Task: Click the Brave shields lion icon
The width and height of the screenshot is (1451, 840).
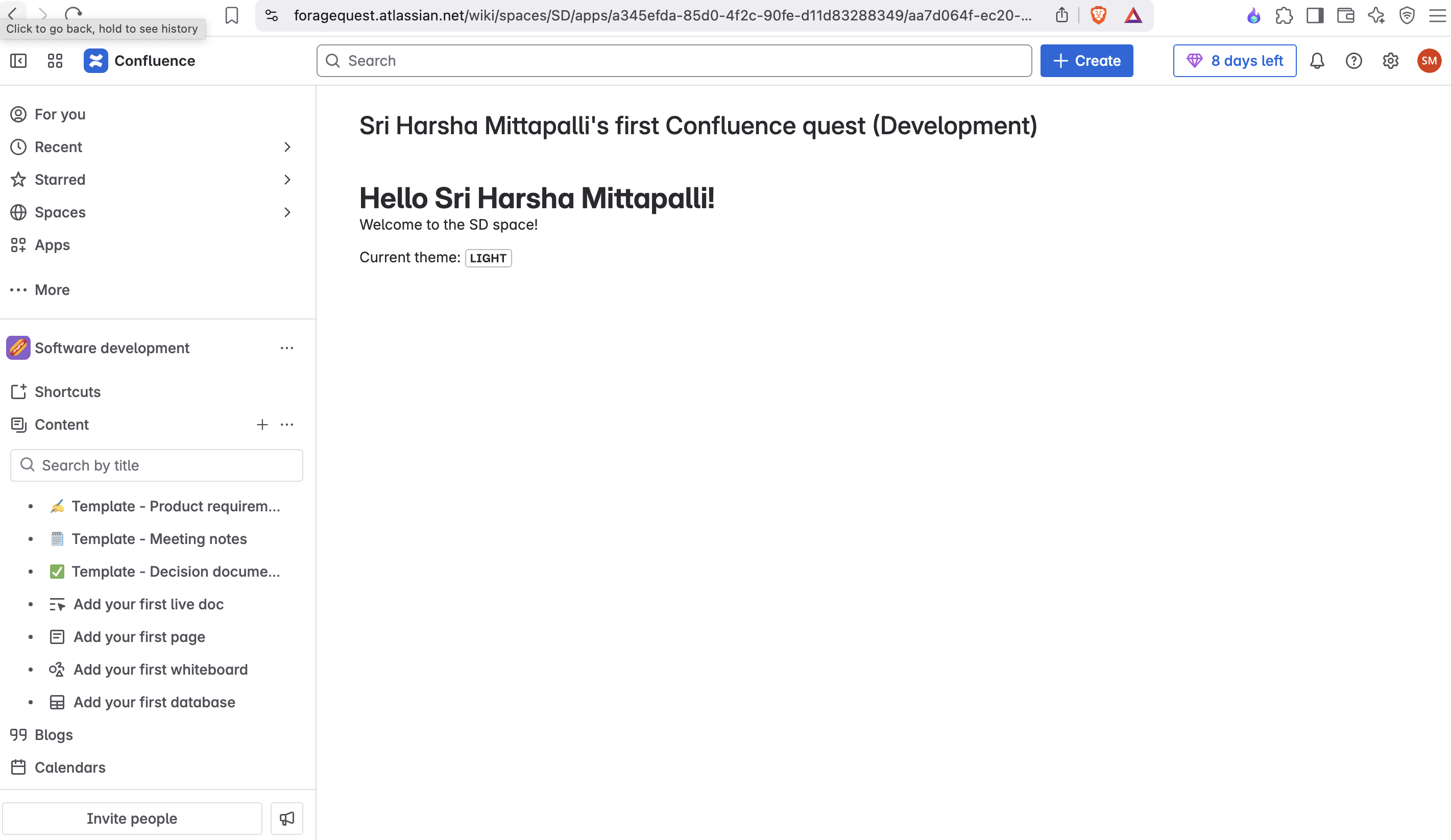Action: 1098,15
